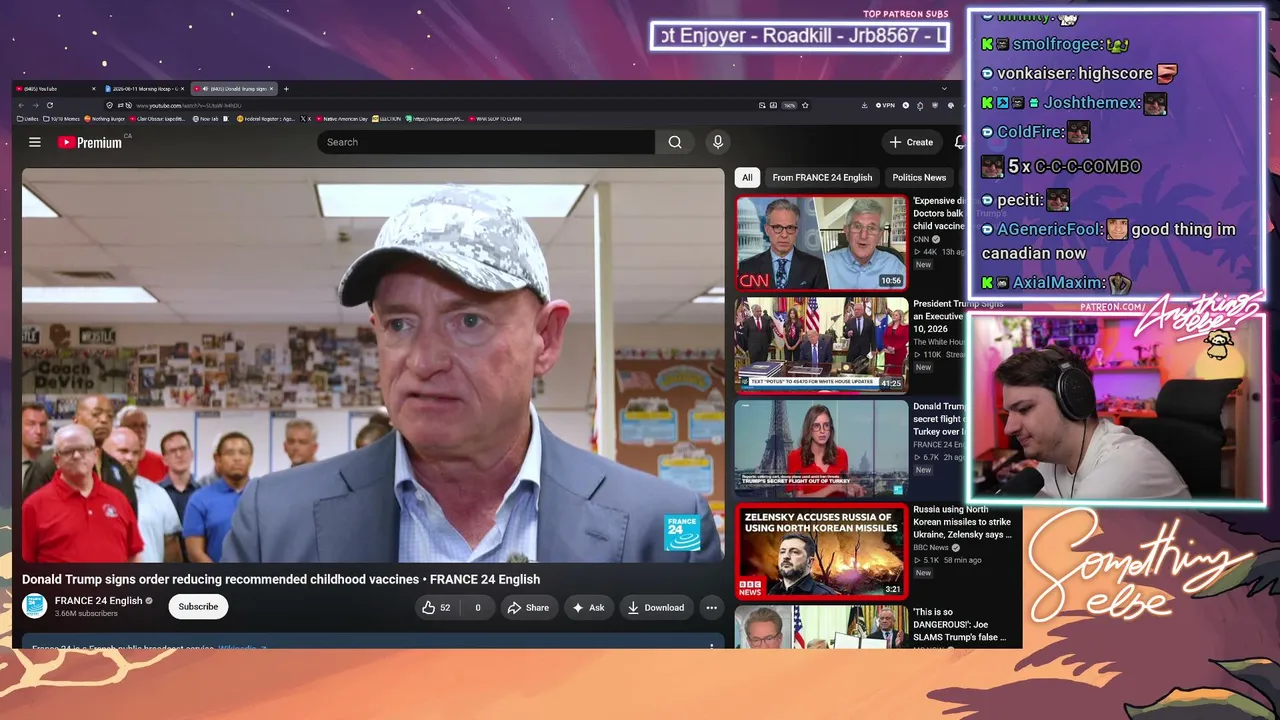Image resolution: width=1280 pixels, height=720 pixels.
Task: Select the All filter chip
Action: [x=747, y=177]
